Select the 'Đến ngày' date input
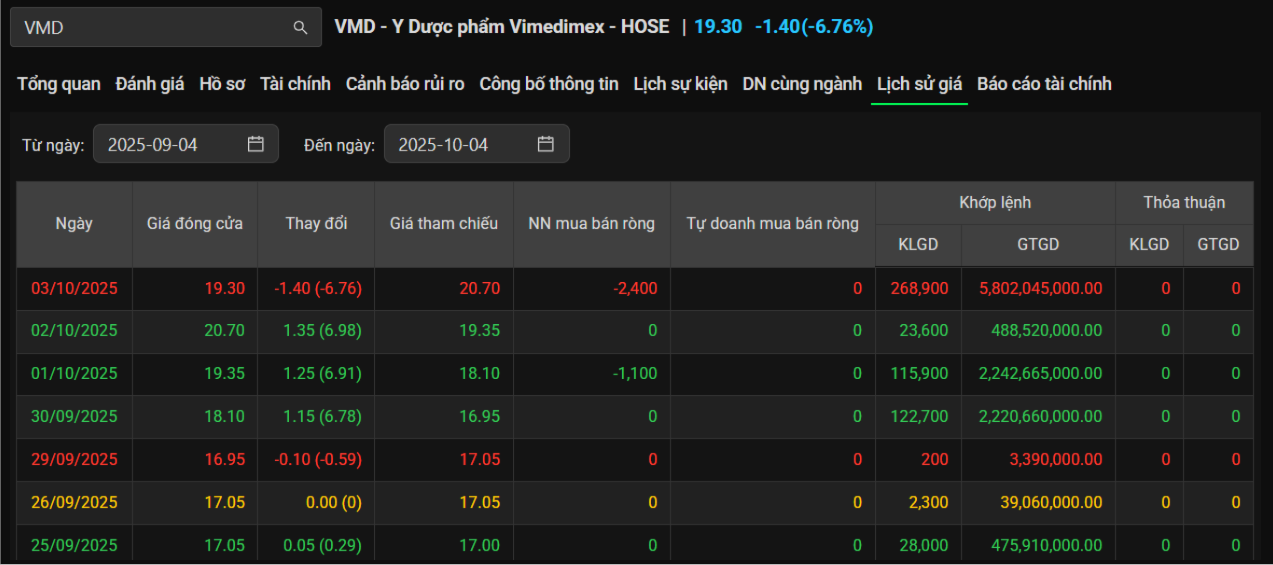The height and width of the screenshot is (565, 1273). pos(460,144)
